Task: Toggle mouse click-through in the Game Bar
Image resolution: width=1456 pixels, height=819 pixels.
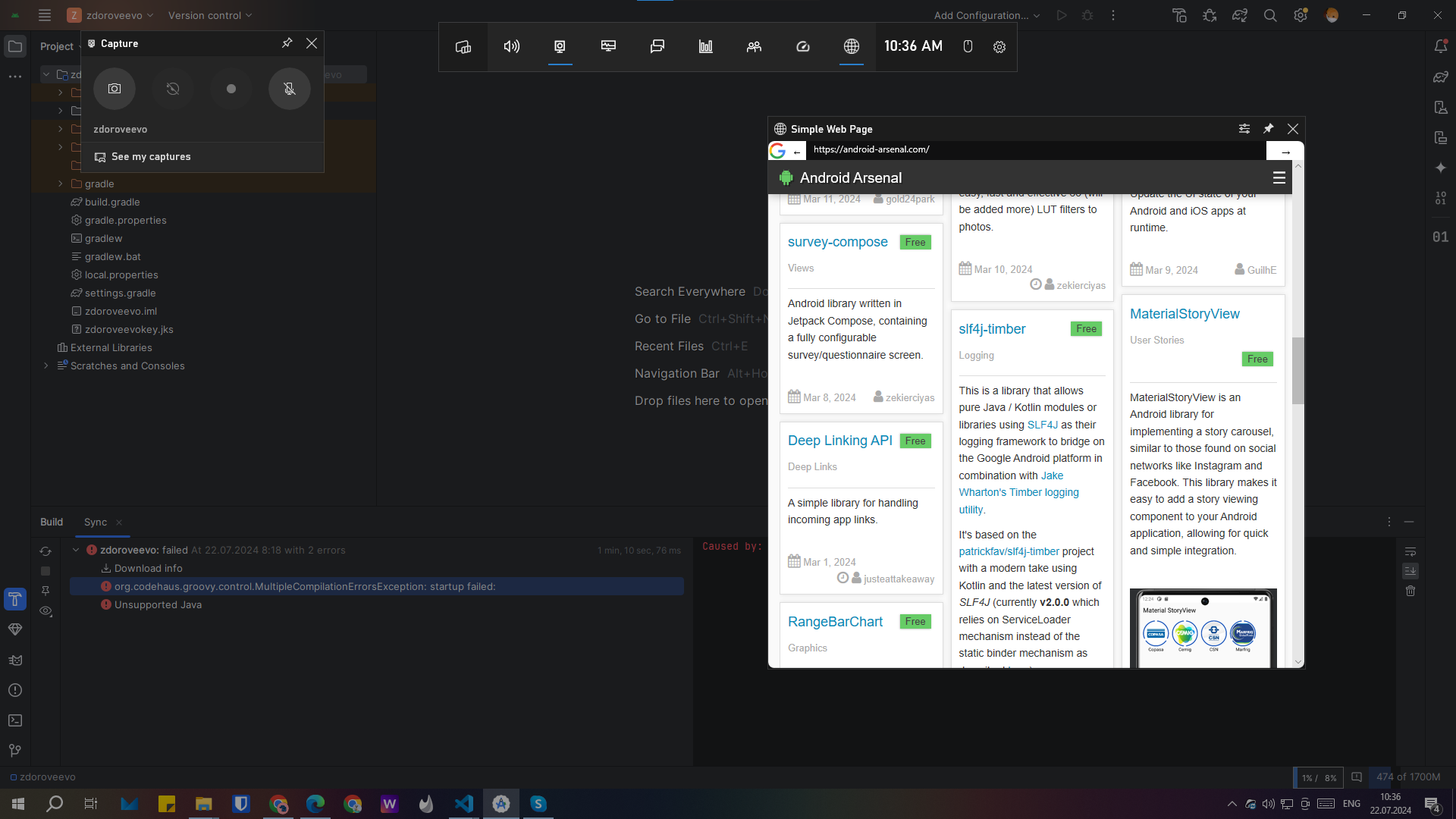Action: tap(968, 47)
